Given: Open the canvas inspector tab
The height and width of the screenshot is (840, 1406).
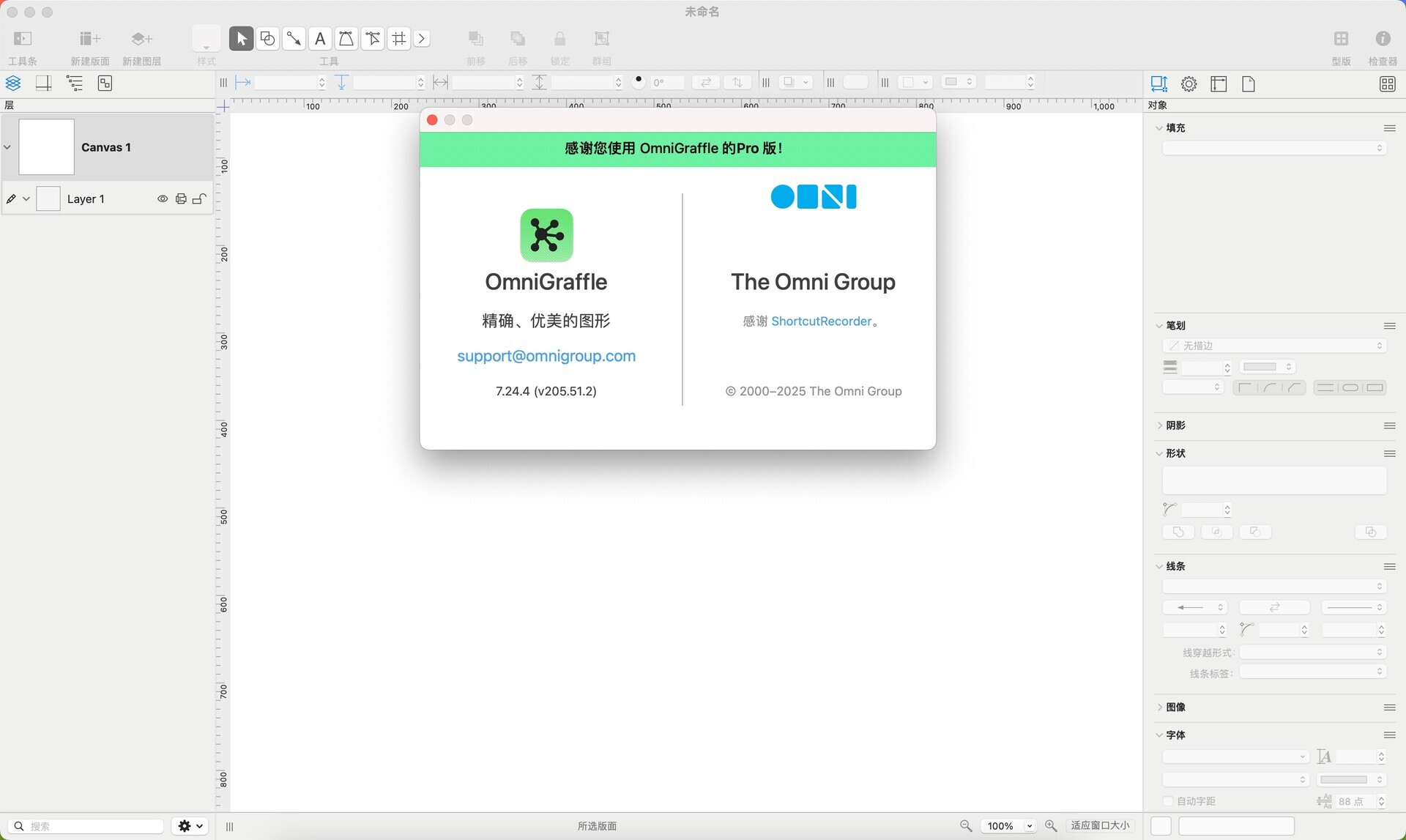Looking at the screenshot, I should (1219, 84).
